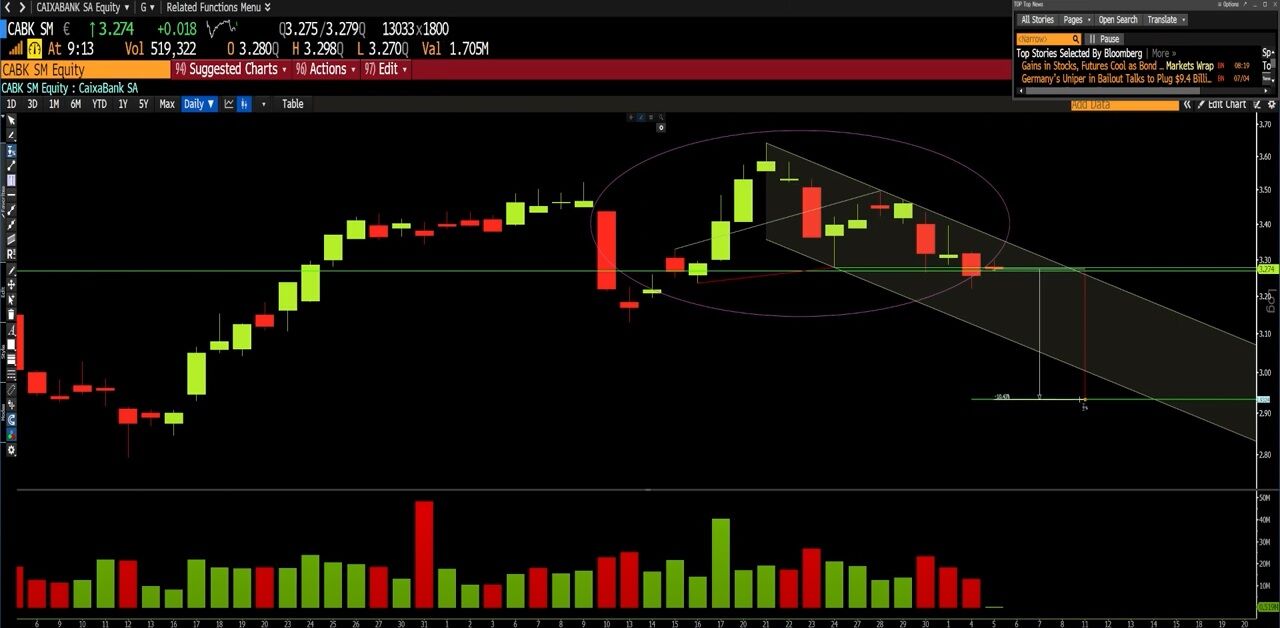The height and width of the screenshot is (628, 1280).
Task: Click the magnifier search icon in Narrow field
Action: [x=1076, y=39]
